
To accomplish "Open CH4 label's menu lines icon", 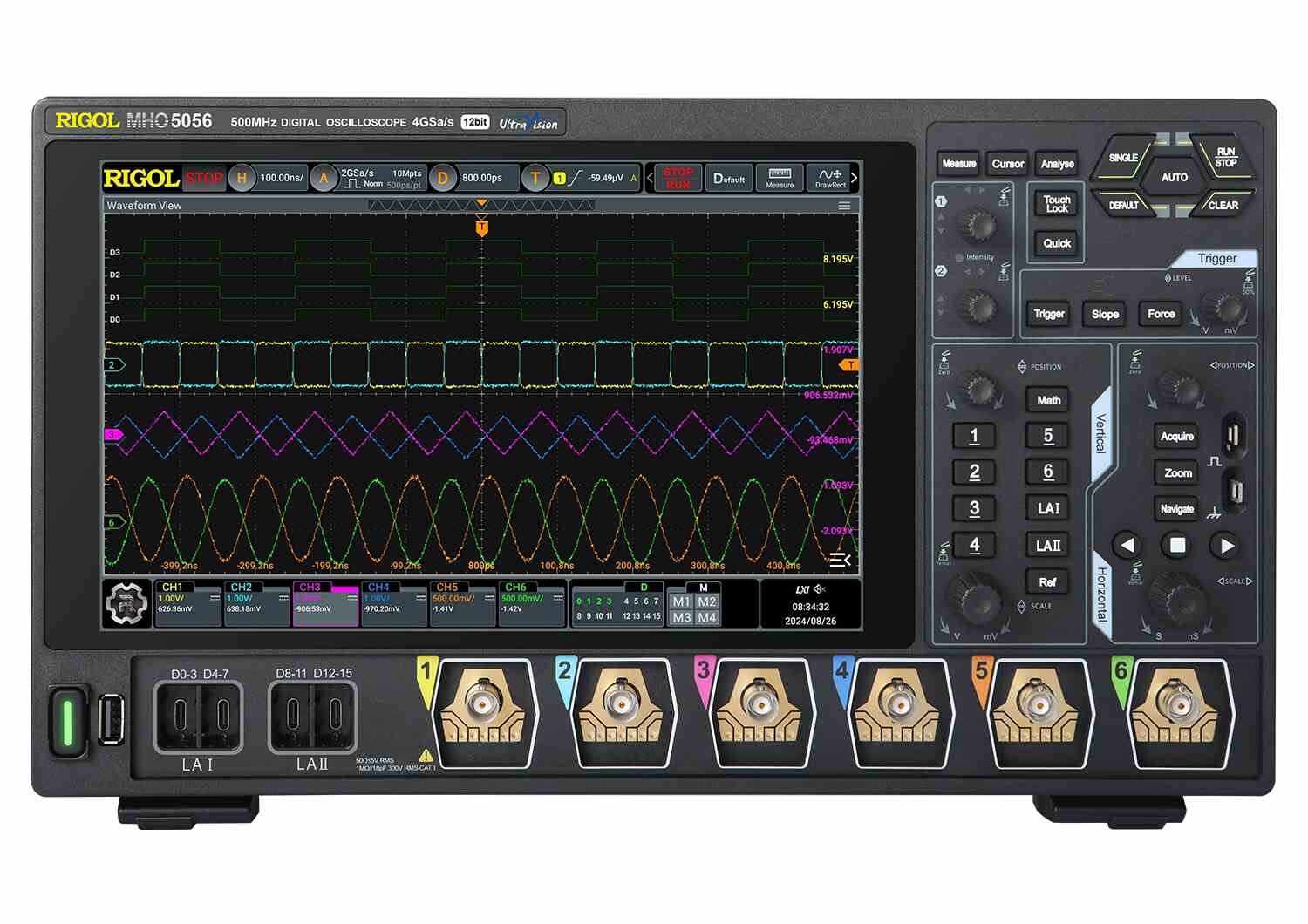I will pos(420,598).
